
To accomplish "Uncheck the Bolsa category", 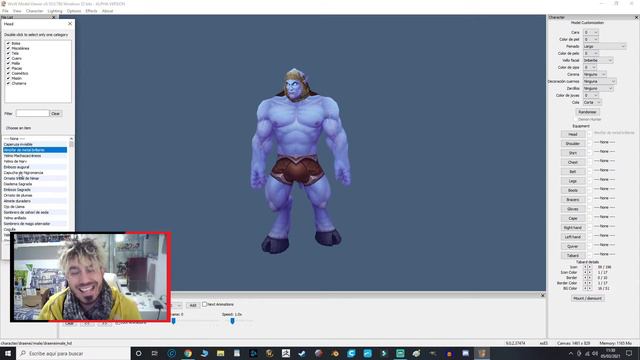I will tap(8, 43).
